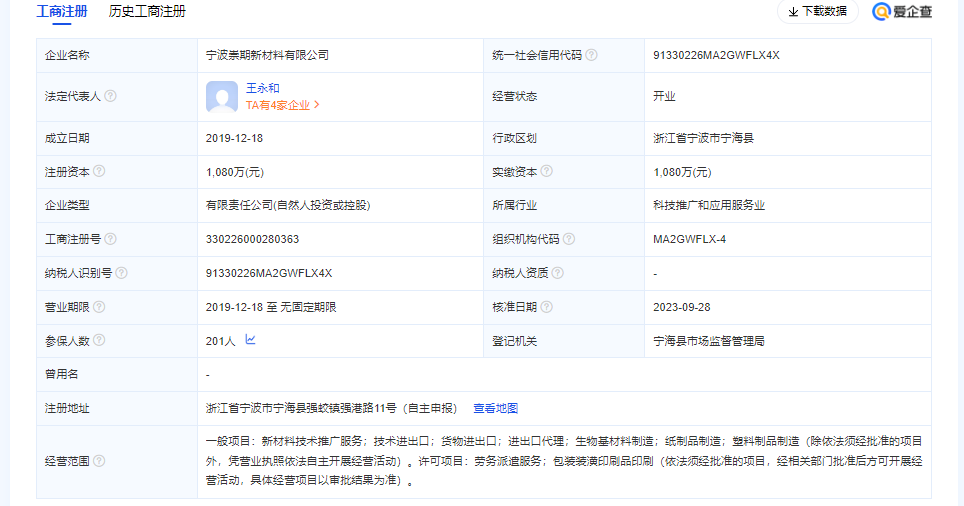964x506 pixels.
Task: Select establishment date 2019-12-18
Action: click(x=234, y=138)
